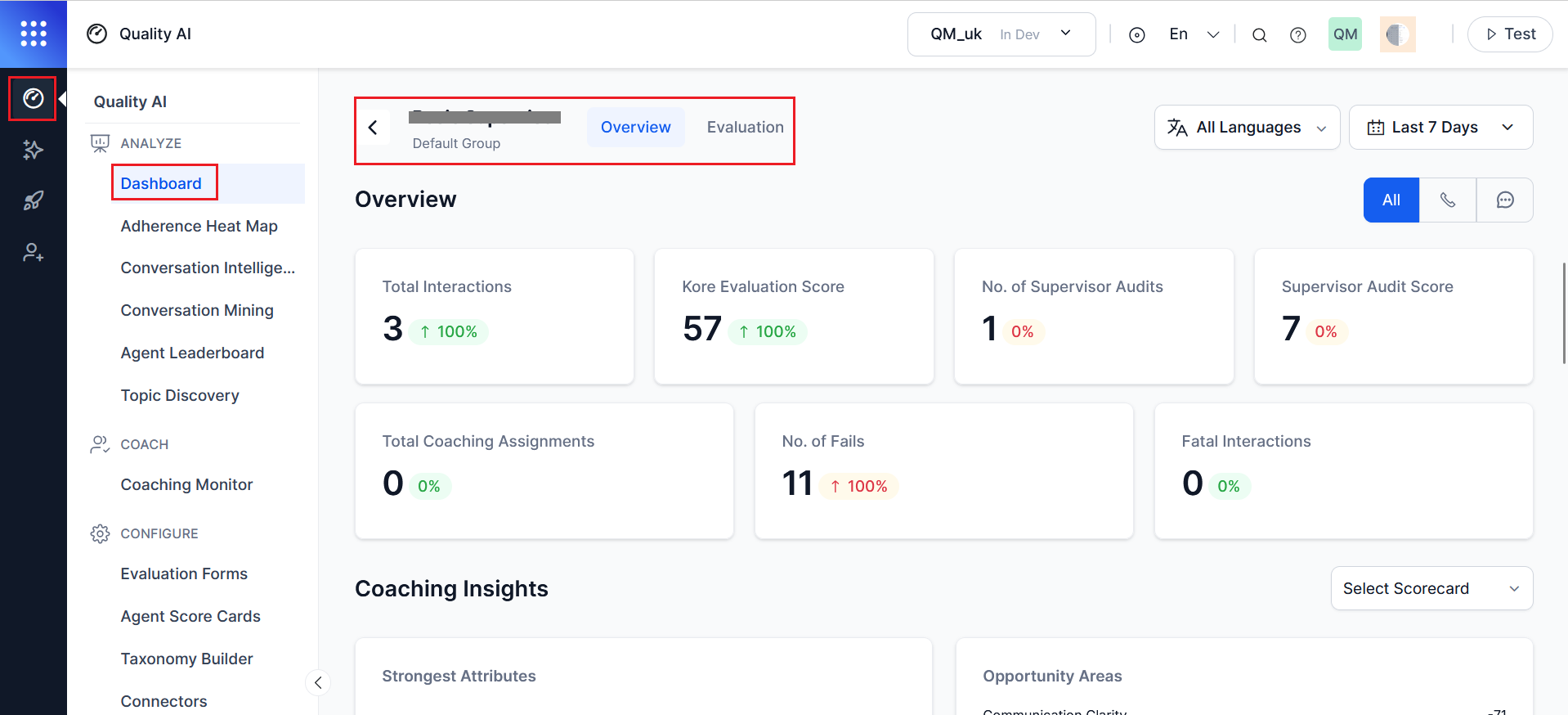Open the En language dropdown
Viewport: 1568px width, 715px height.
coord(1194,34)
